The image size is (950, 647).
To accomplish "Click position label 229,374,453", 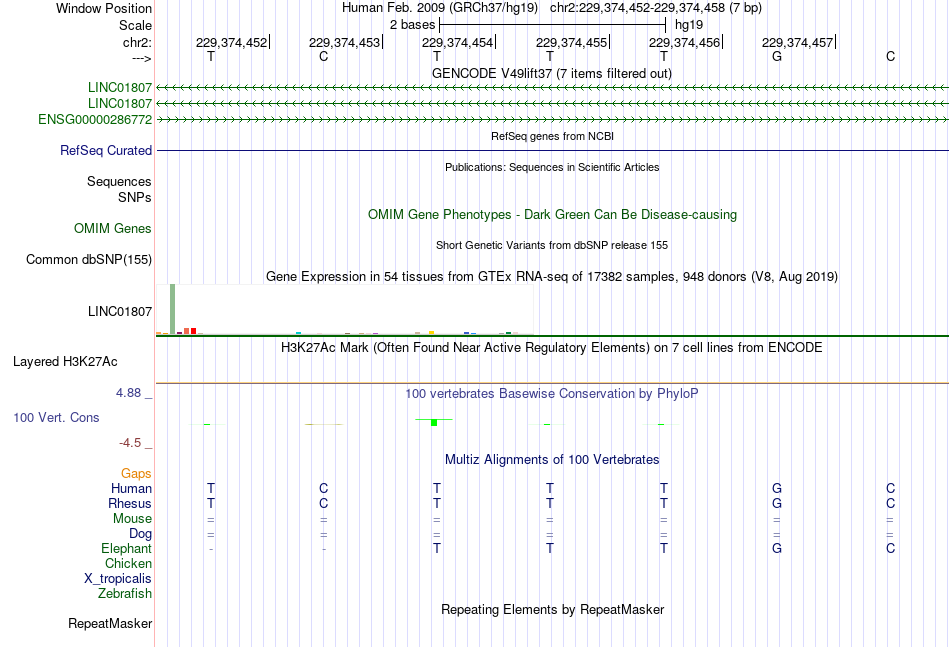I will 344,42.
